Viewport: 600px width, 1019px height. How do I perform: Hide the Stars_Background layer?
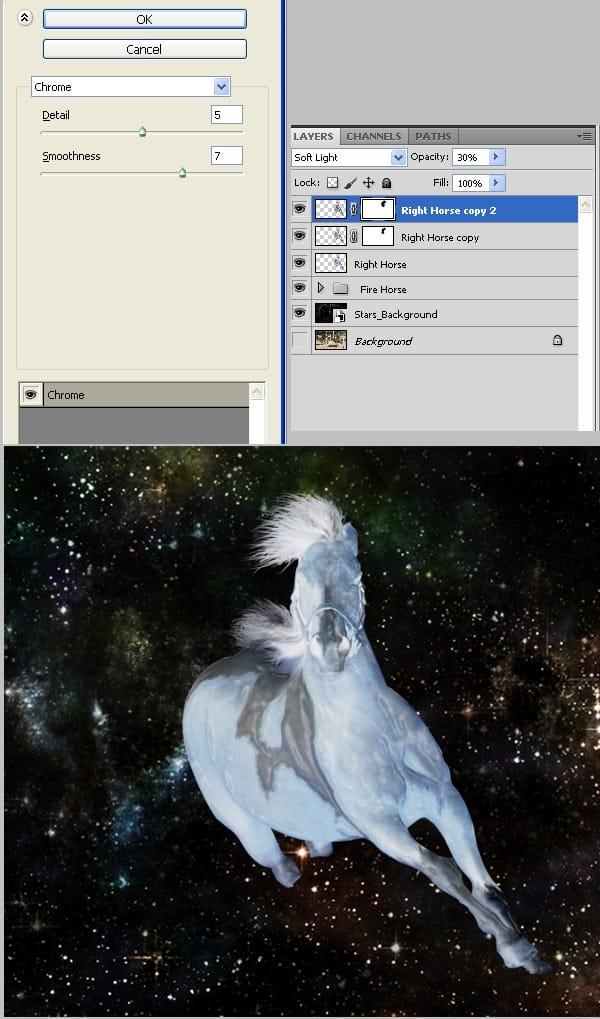coord(299,314)
